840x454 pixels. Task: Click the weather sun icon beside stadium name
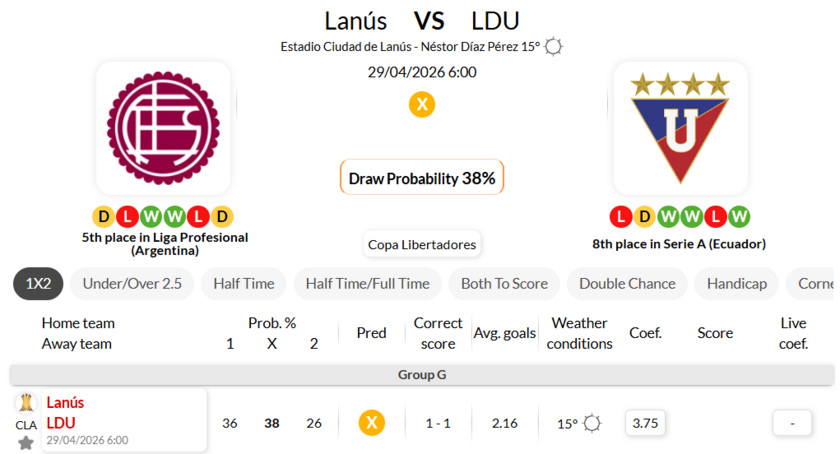(x=553, y=46)
